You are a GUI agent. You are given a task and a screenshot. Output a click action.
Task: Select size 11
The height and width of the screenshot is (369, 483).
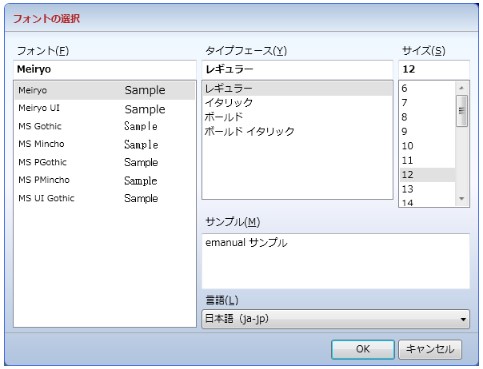coord(427,160)
